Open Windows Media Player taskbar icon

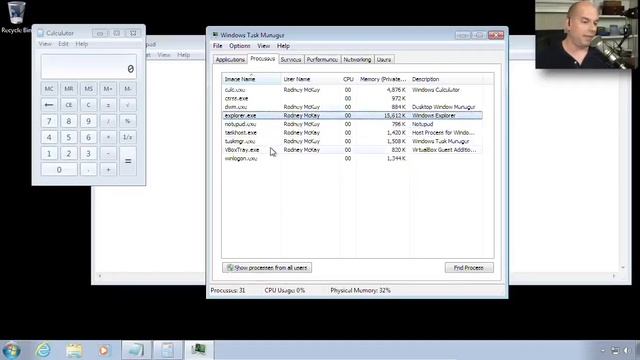click(104, 350)
